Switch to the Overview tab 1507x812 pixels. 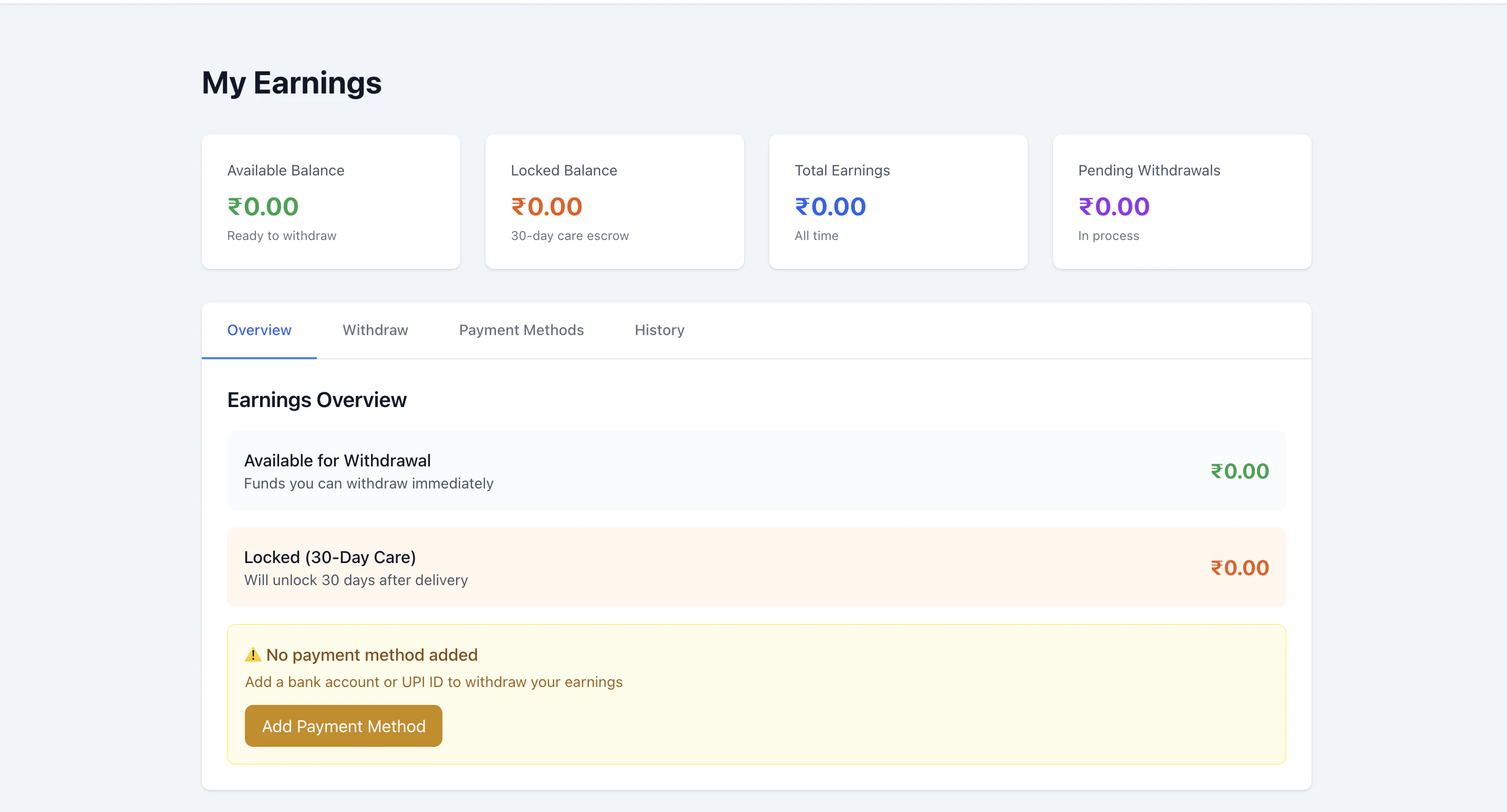[x=259, y=330]
